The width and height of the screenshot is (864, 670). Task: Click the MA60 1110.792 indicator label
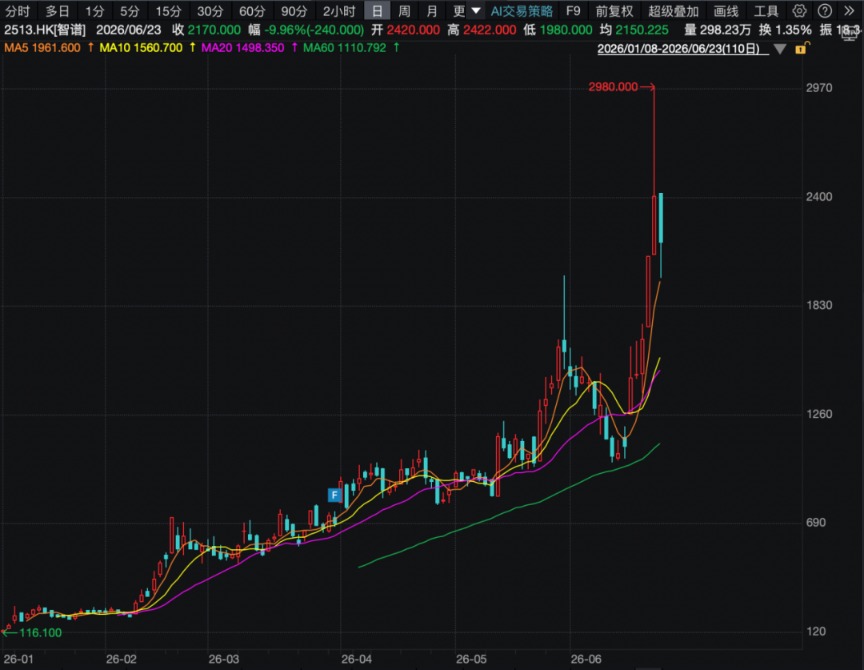[x=344, y=48]
